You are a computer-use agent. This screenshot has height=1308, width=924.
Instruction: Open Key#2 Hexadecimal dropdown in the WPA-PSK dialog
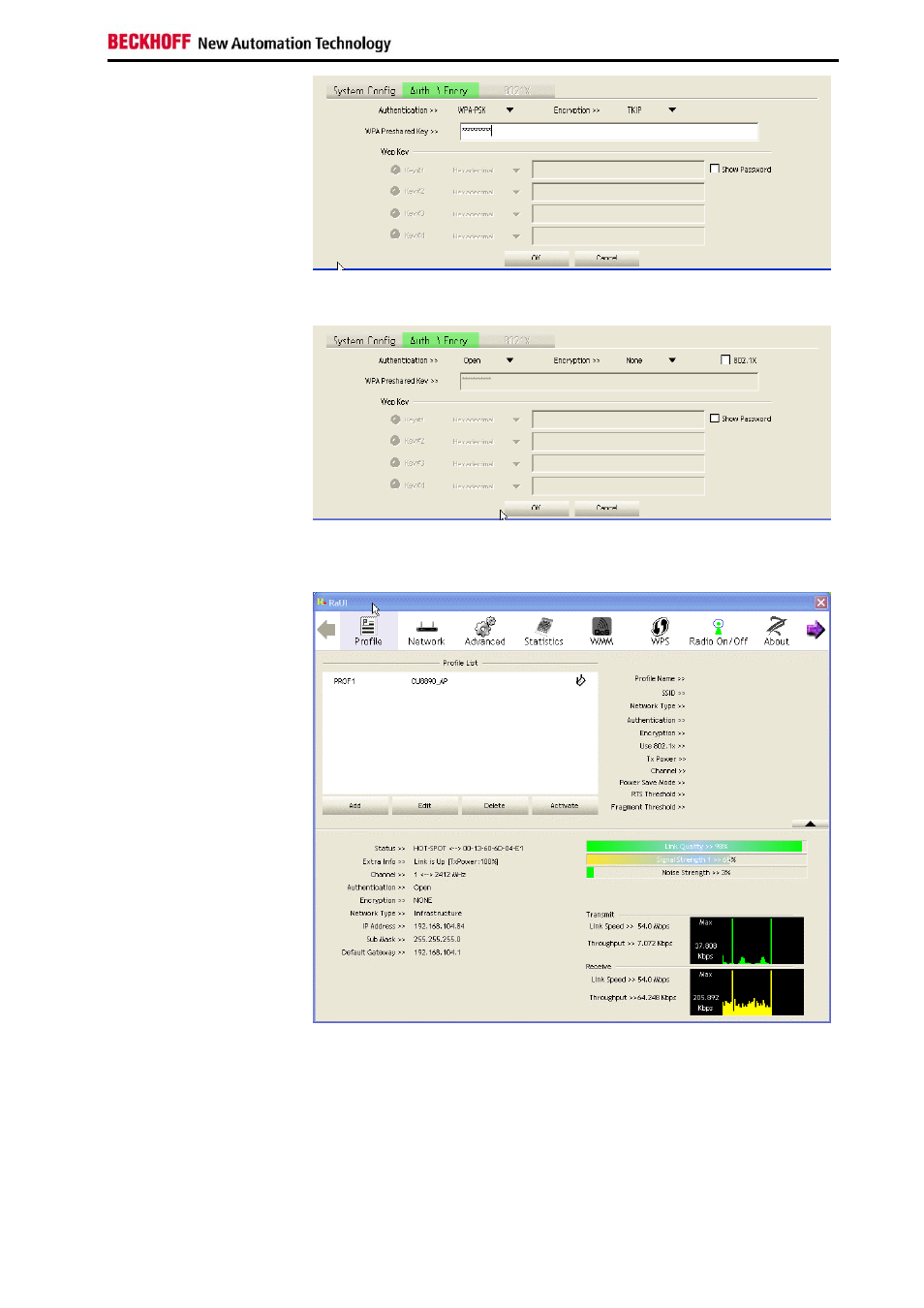pyautogui.click(x=516, y=192)
